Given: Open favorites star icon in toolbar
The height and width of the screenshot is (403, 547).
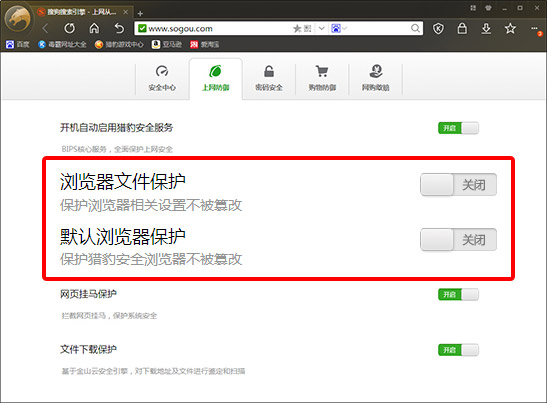Looking at the screenshot, I should pyautogui.click(x=510, y=28).
